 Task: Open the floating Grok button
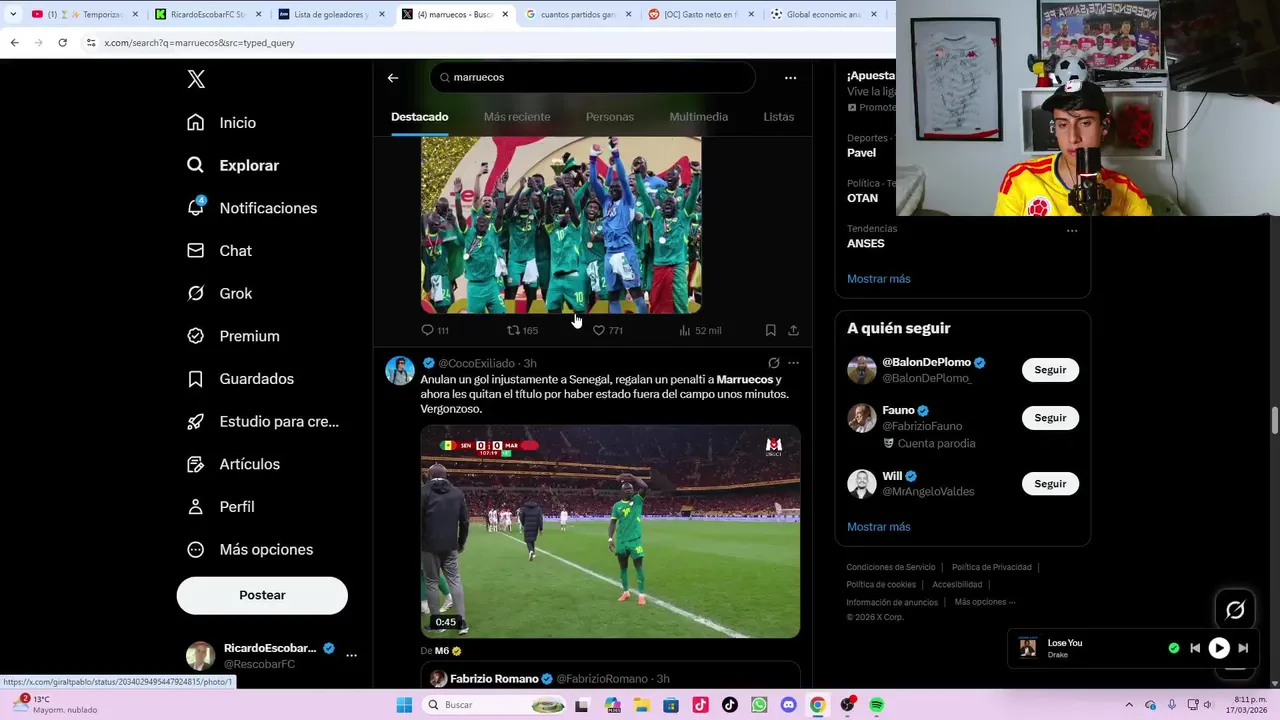(1235, 610)
